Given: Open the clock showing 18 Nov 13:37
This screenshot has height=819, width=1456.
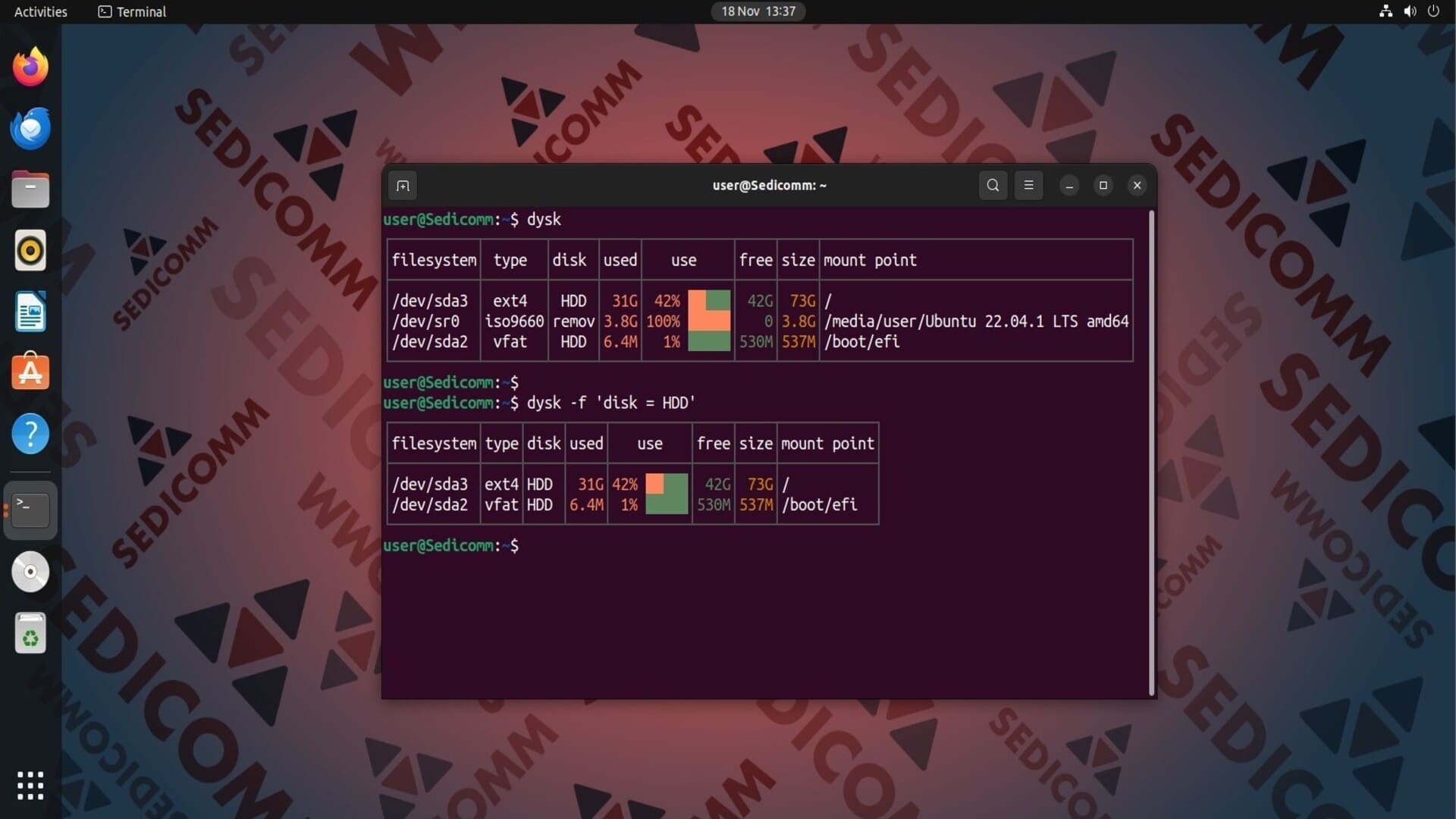Looking at the screenshot, I should (758, 11).
